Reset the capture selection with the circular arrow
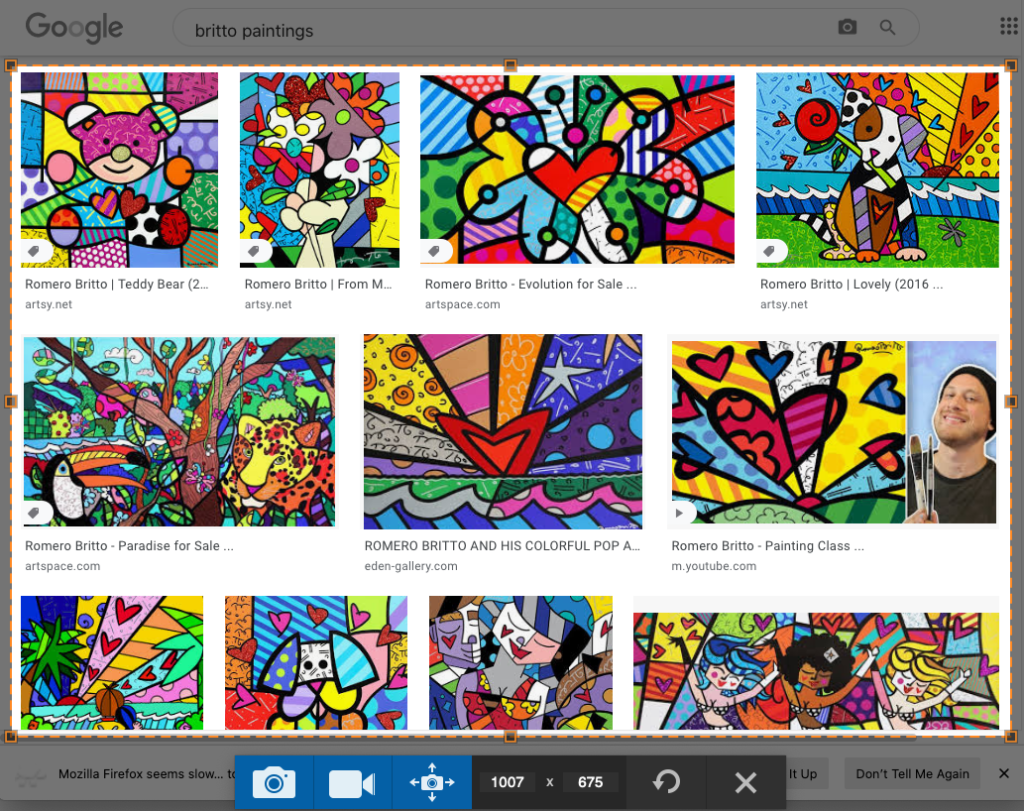The width and height of the screenshot is (1024, 811). [666, 782]
